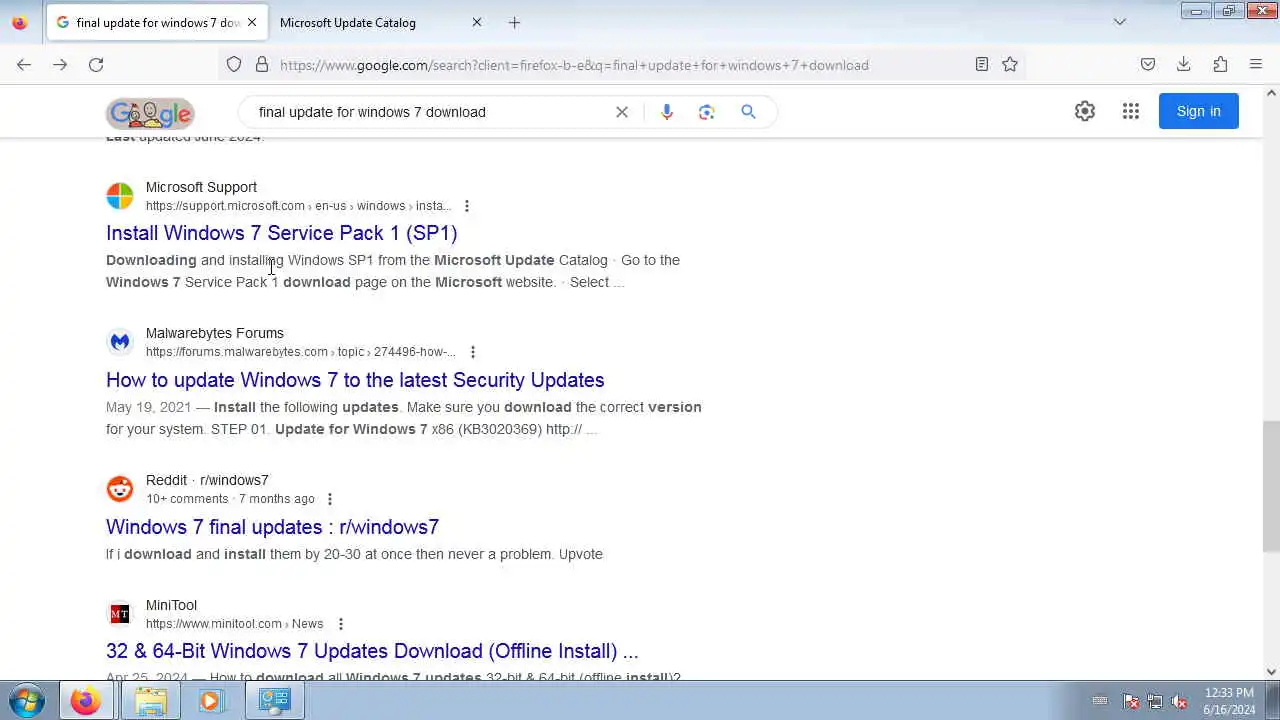Click the Malwarebytes Forums favicon
Image resolution: width=1280 pixels, height=720 pixels.
point(120,342)
